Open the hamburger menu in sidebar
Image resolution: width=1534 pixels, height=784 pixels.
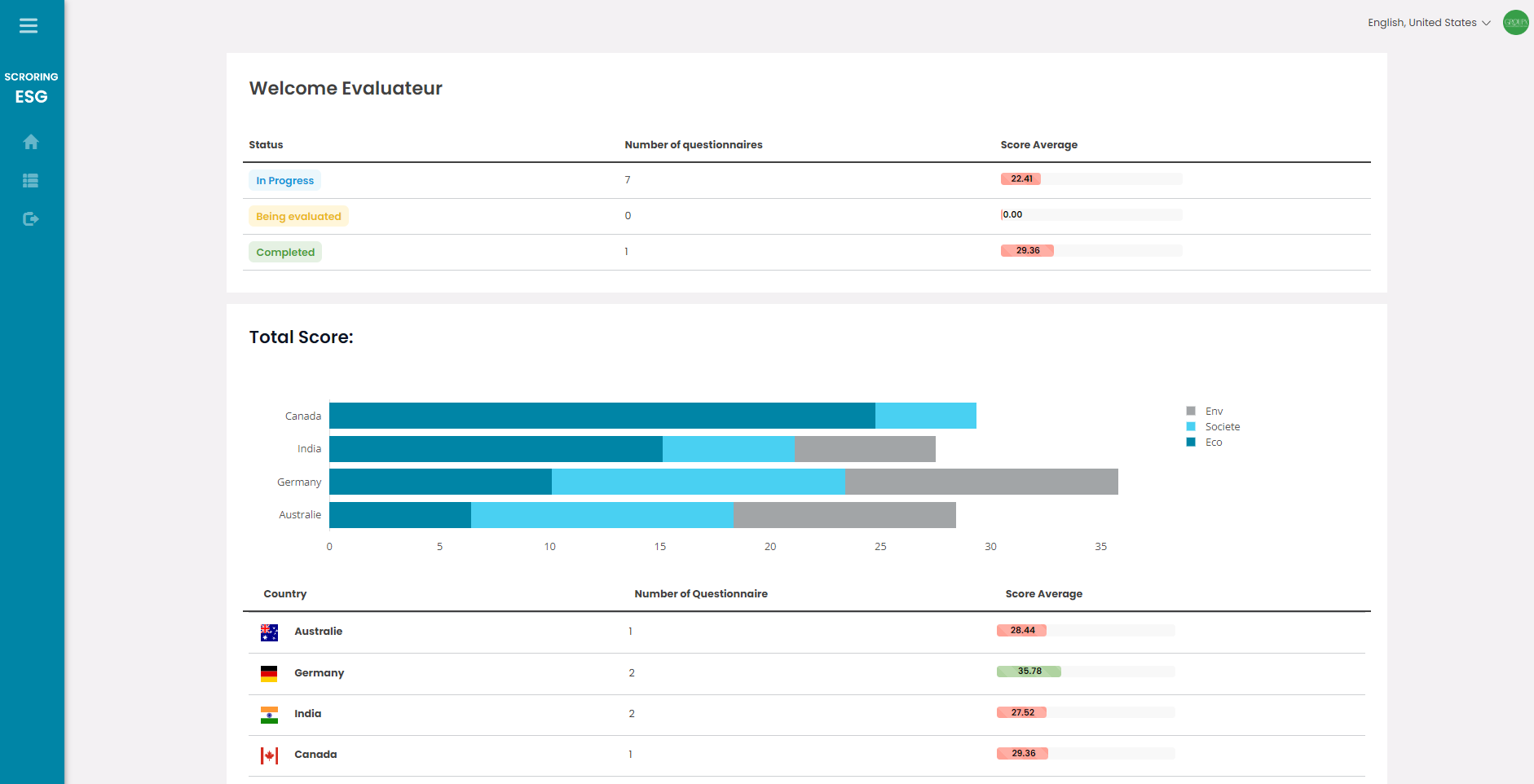pos(29,26)
